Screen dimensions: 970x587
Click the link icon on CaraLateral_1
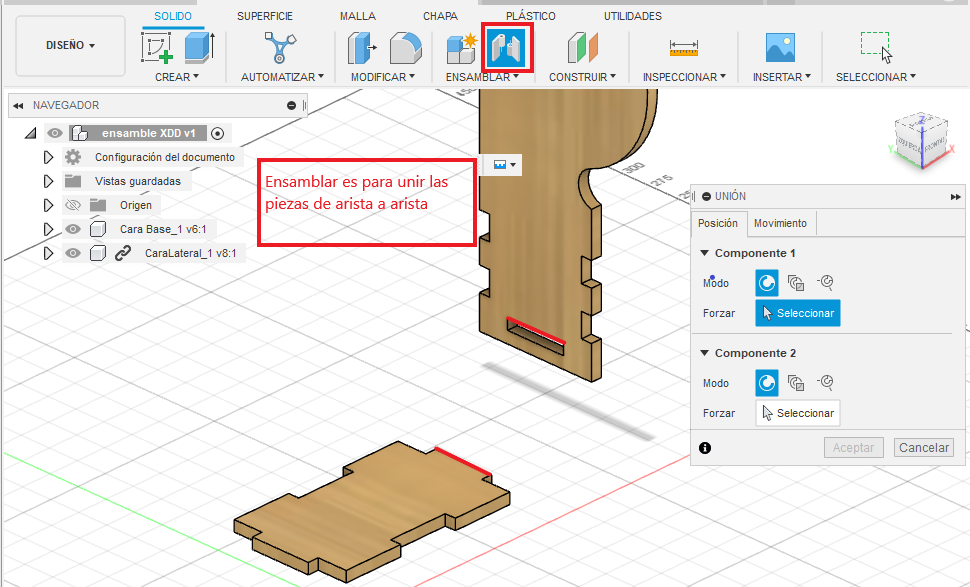122,253
